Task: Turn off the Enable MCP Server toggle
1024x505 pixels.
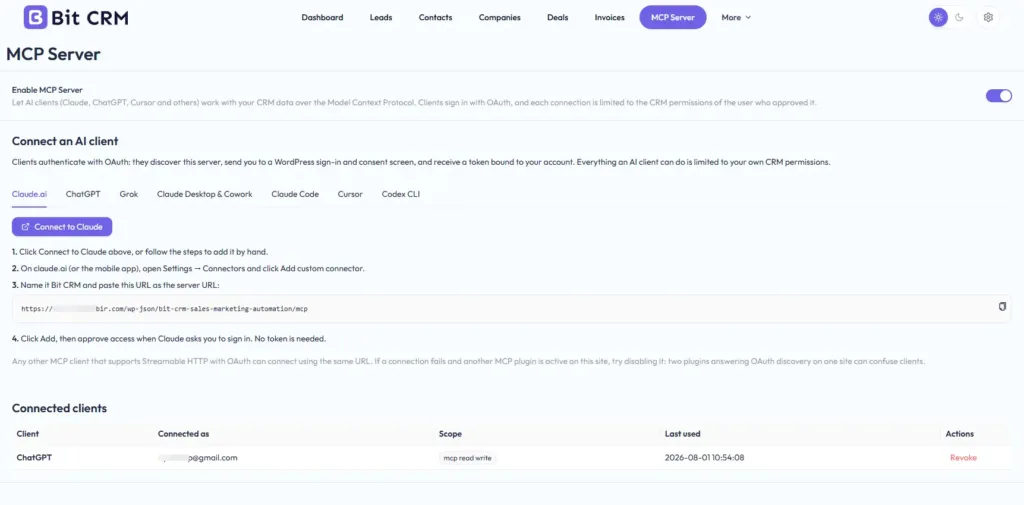Action: pyautogui.click(x=999, y=96)
